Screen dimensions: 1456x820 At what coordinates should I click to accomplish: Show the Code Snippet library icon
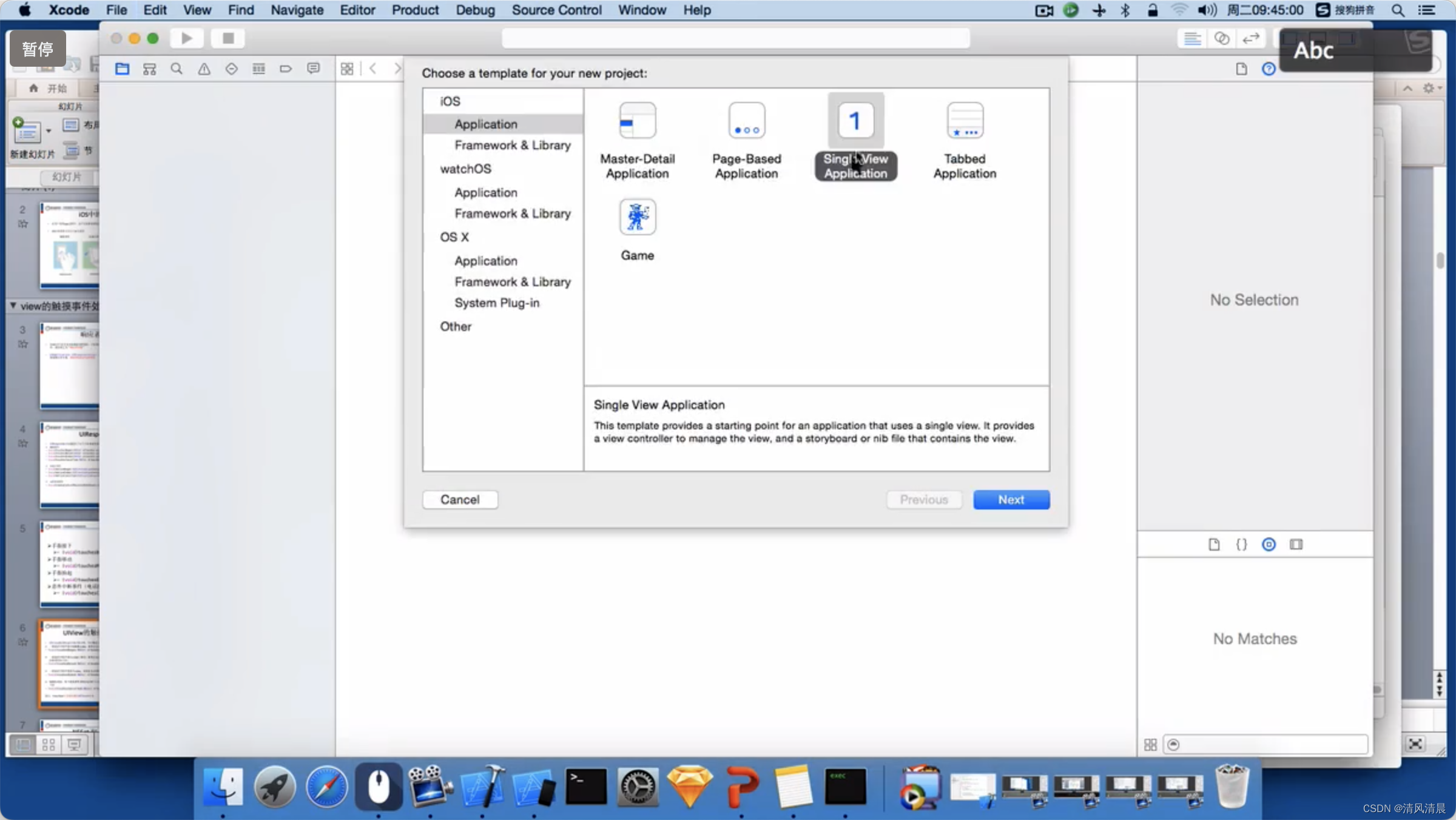coord(1241,544)
